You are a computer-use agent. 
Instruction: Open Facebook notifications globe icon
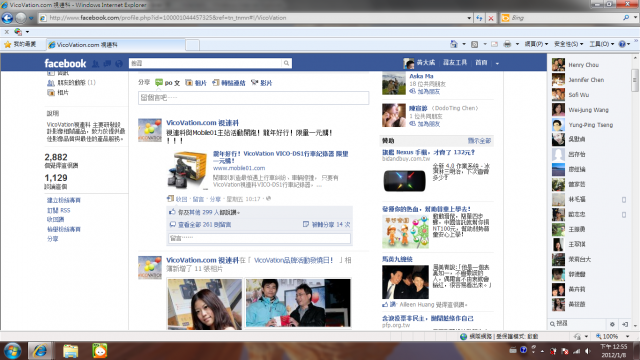(119, 64)
